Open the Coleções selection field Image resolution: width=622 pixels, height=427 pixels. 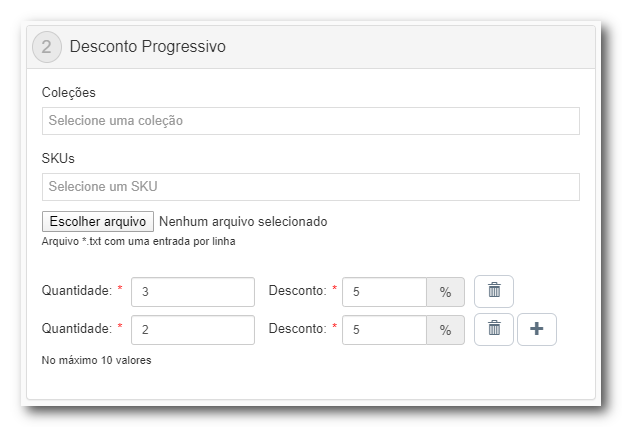tap(310, 121)
